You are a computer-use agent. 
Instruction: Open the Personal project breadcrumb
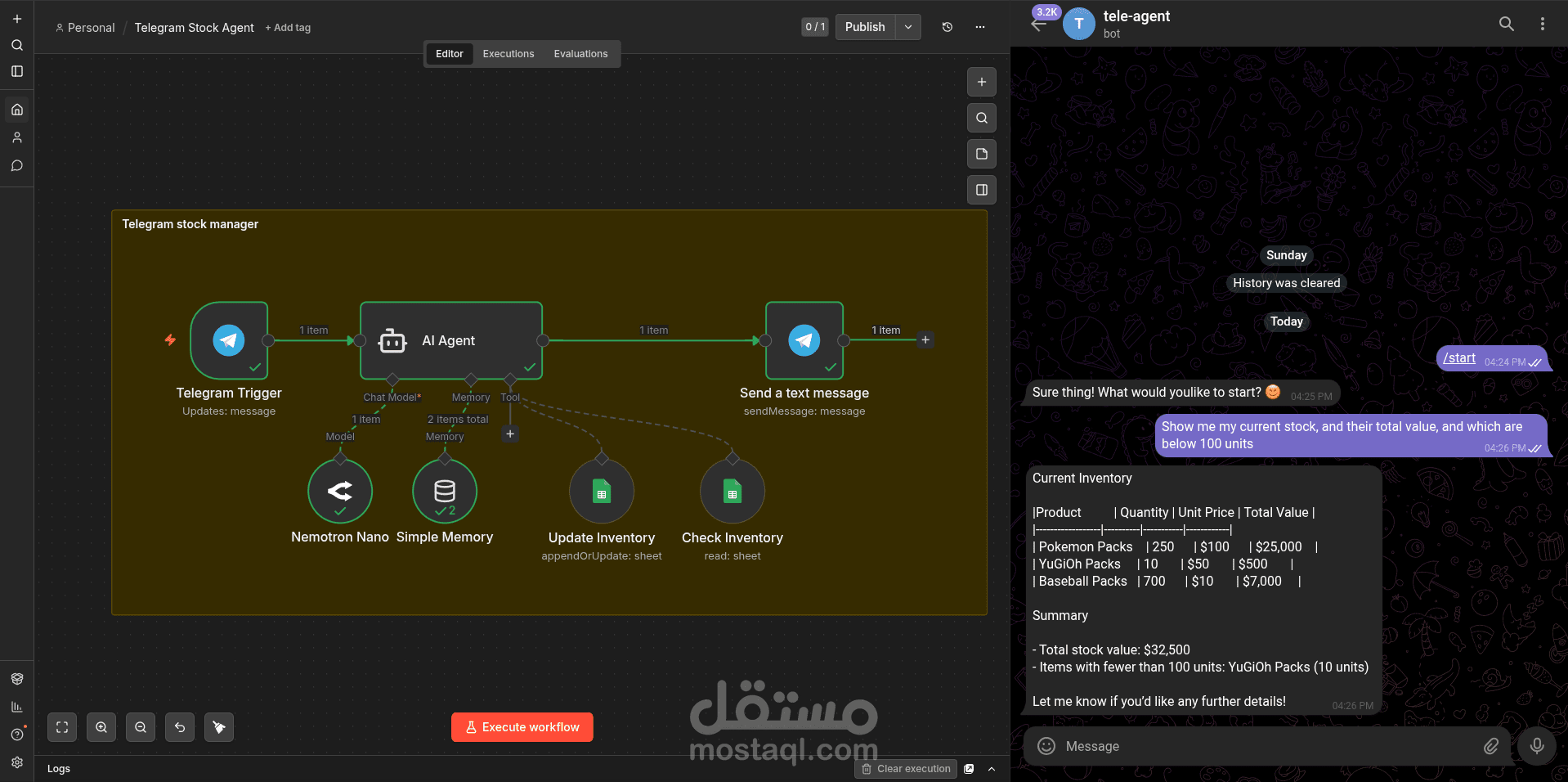[x=85, y=28]
